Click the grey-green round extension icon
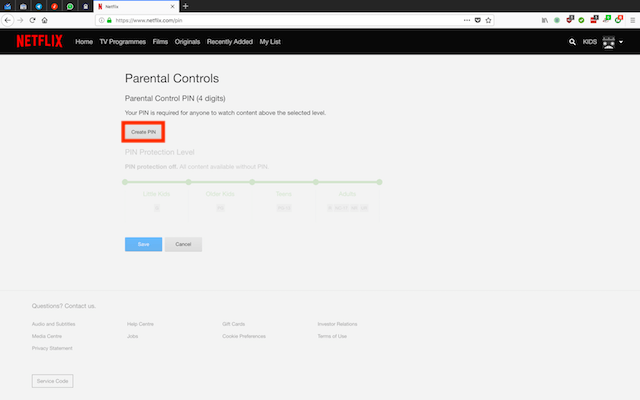 557,20
